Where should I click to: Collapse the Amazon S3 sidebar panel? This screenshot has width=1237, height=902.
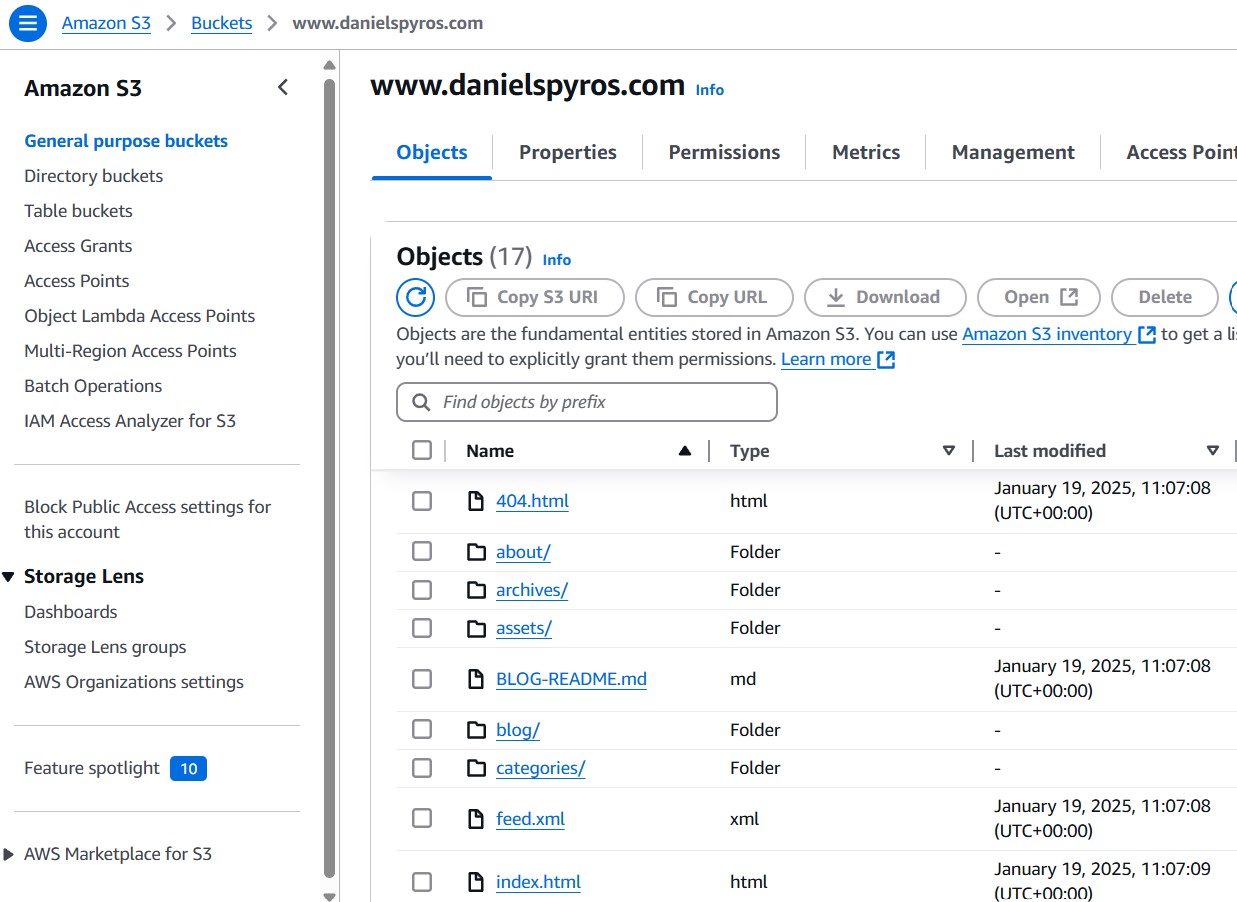pos(283,88)
